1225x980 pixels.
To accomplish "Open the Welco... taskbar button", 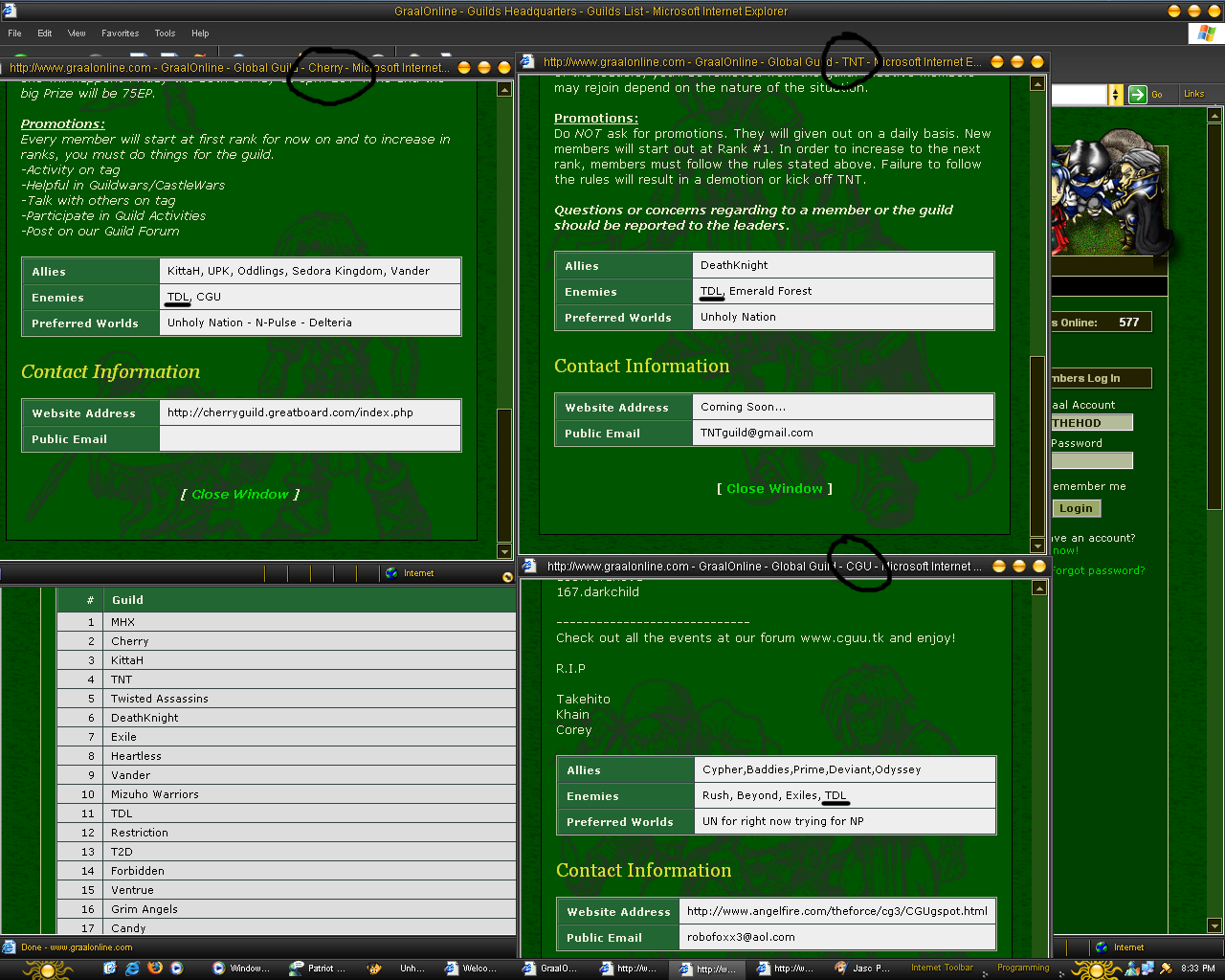I will [x=473, y=969].
